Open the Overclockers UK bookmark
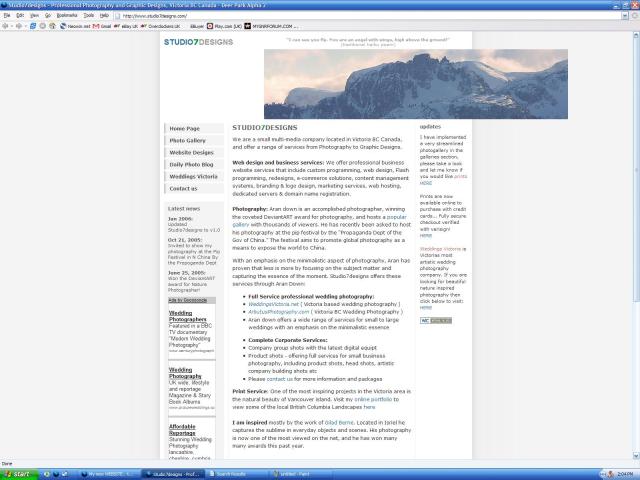The image size is (640, 480). [160, 26]
